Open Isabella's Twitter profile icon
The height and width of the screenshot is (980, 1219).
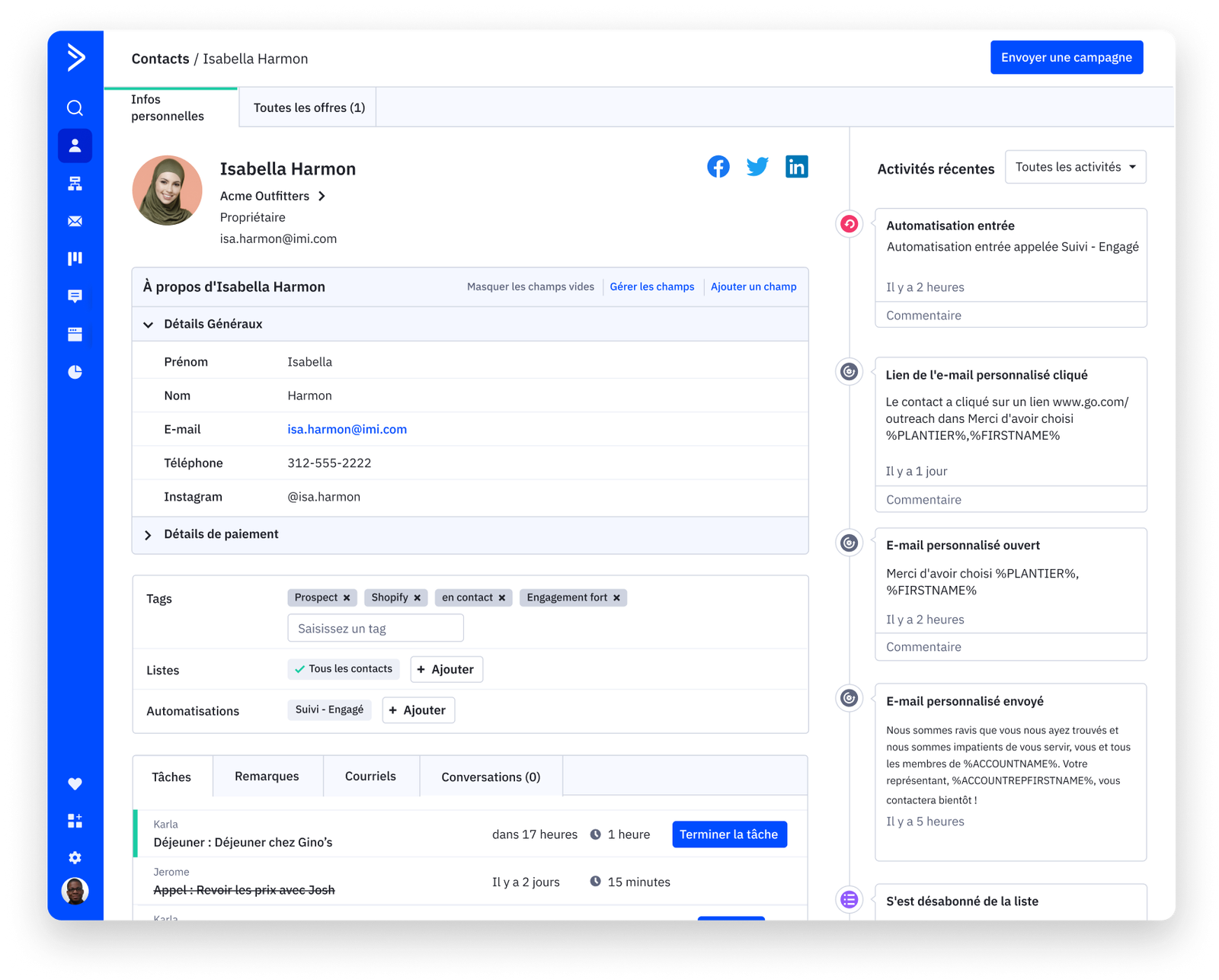click(x=757, y=167)
